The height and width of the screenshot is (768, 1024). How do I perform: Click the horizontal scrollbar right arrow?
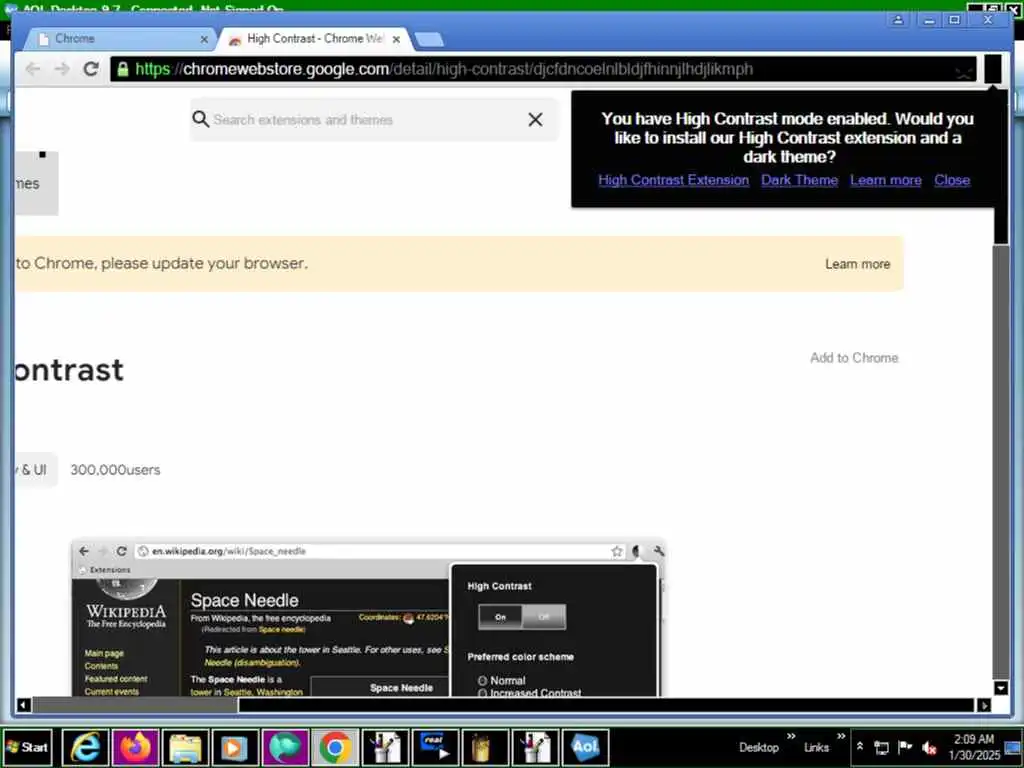[x=985, y=705]
